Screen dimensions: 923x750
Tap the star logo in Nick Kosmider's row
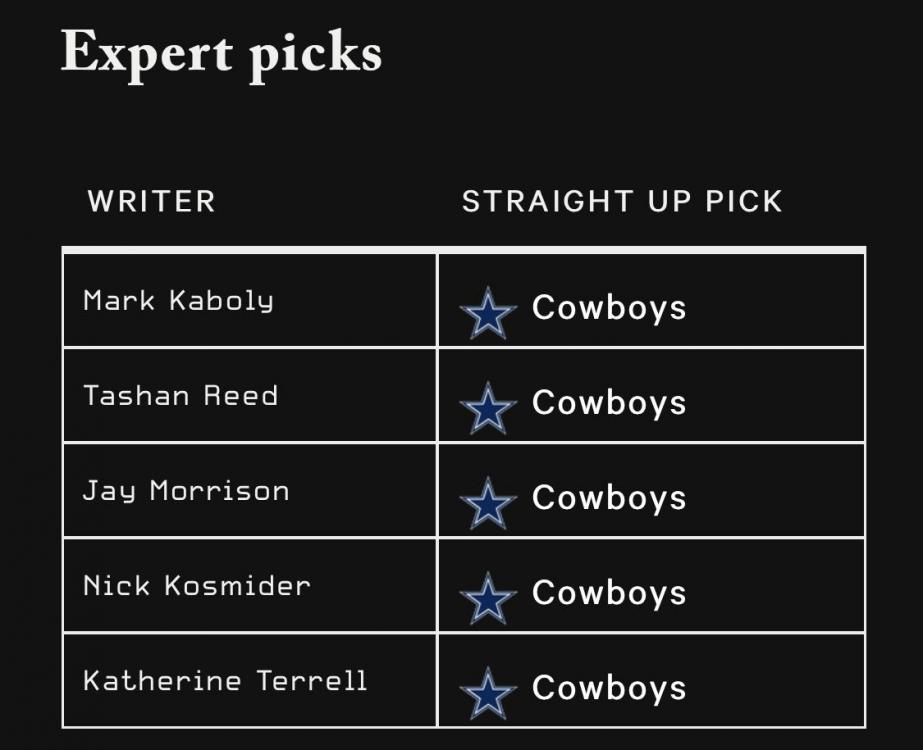(x=488, y=598)
